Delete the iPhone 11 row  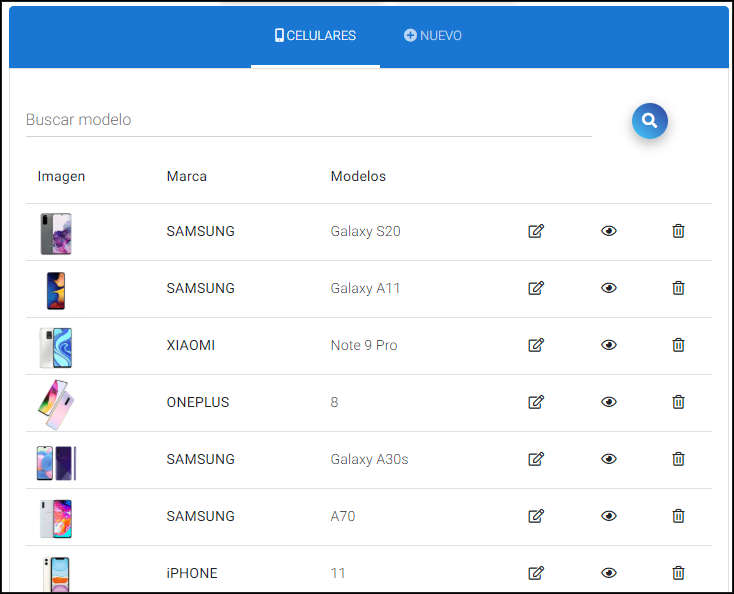pyautogui.click(x=678, y=573)
